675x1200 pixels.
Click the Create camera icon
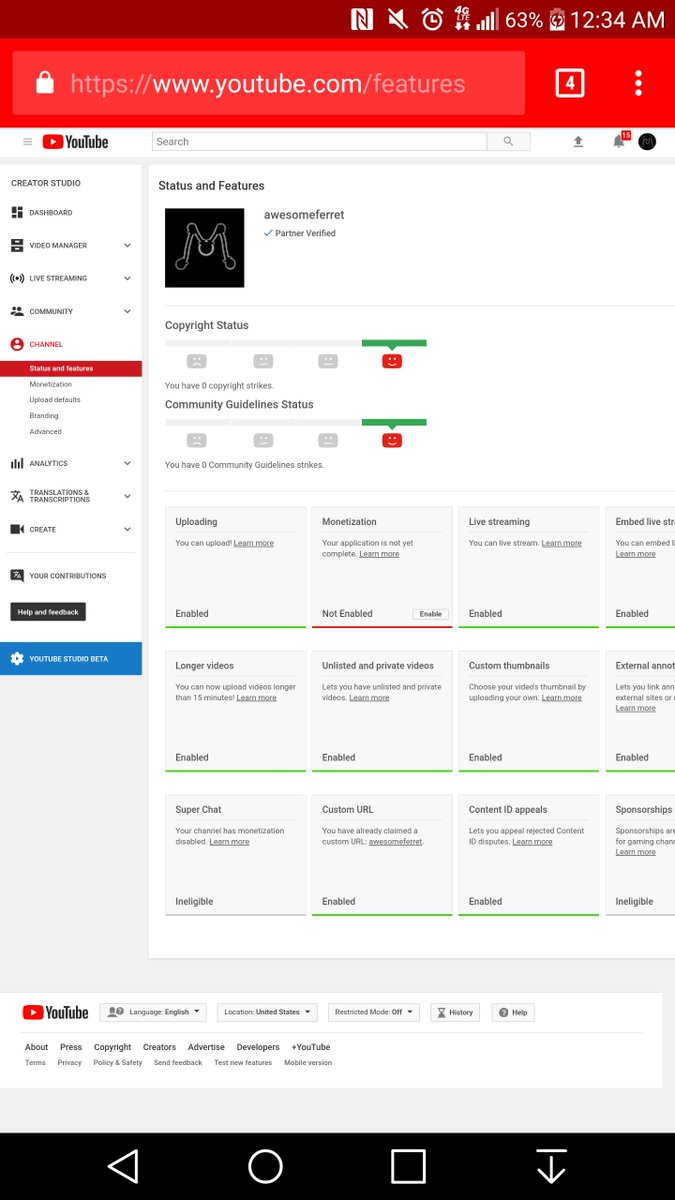click(x=17, y=529)
